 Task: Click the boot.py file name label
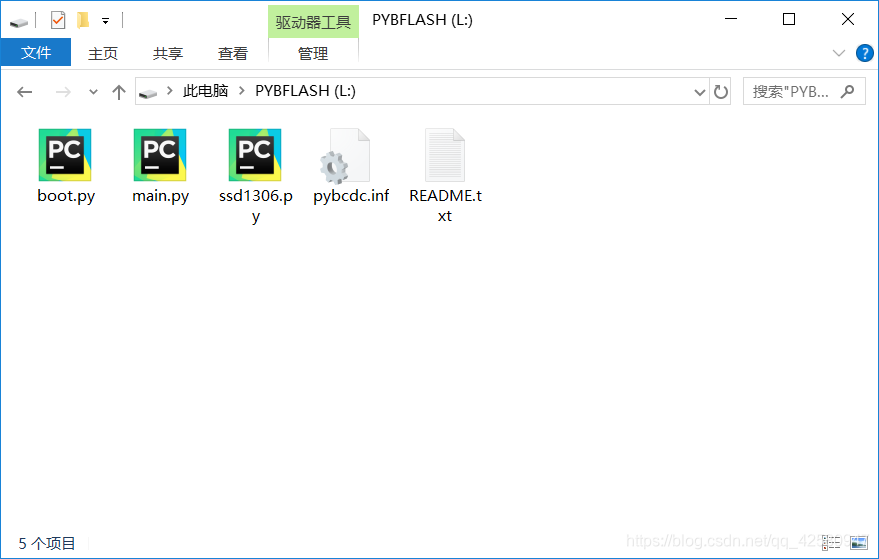click(66, 196)
